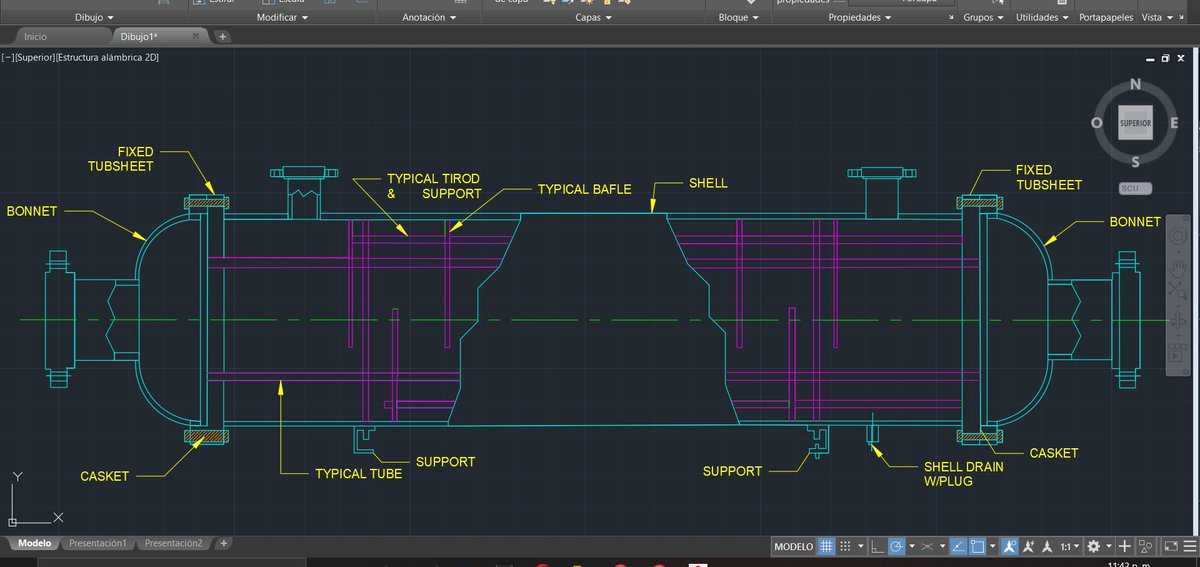Click UCS origin icon in drawing area
Viewport: 1200px width, 567px height.
point(12,522)
